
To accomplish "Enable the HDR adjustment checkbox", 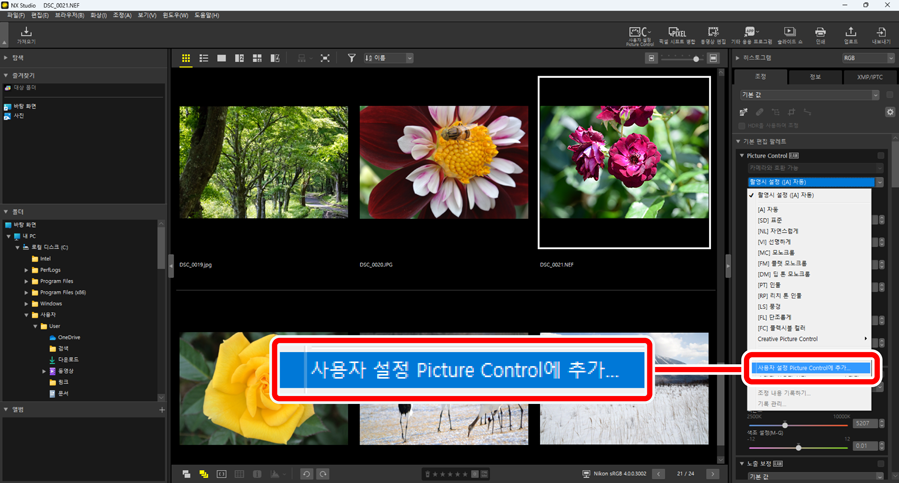I will (x=740, y=126).
